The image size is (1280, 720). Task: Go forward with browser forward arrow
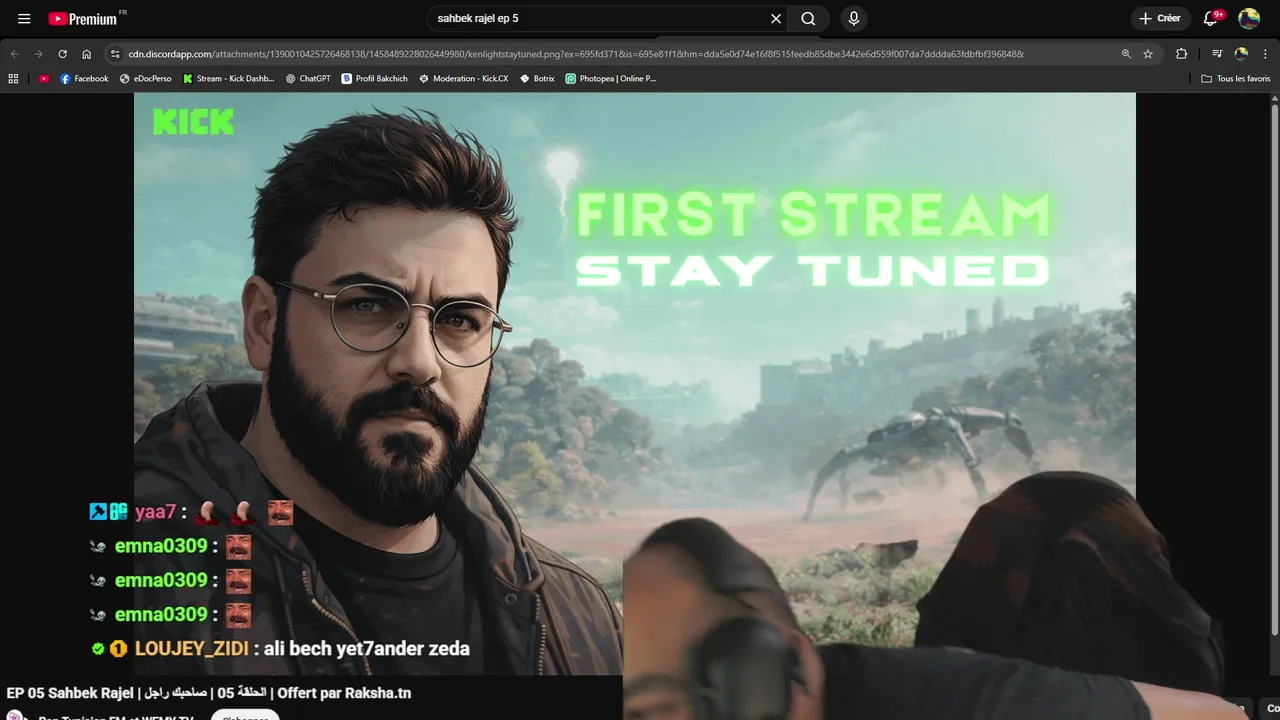38,54
